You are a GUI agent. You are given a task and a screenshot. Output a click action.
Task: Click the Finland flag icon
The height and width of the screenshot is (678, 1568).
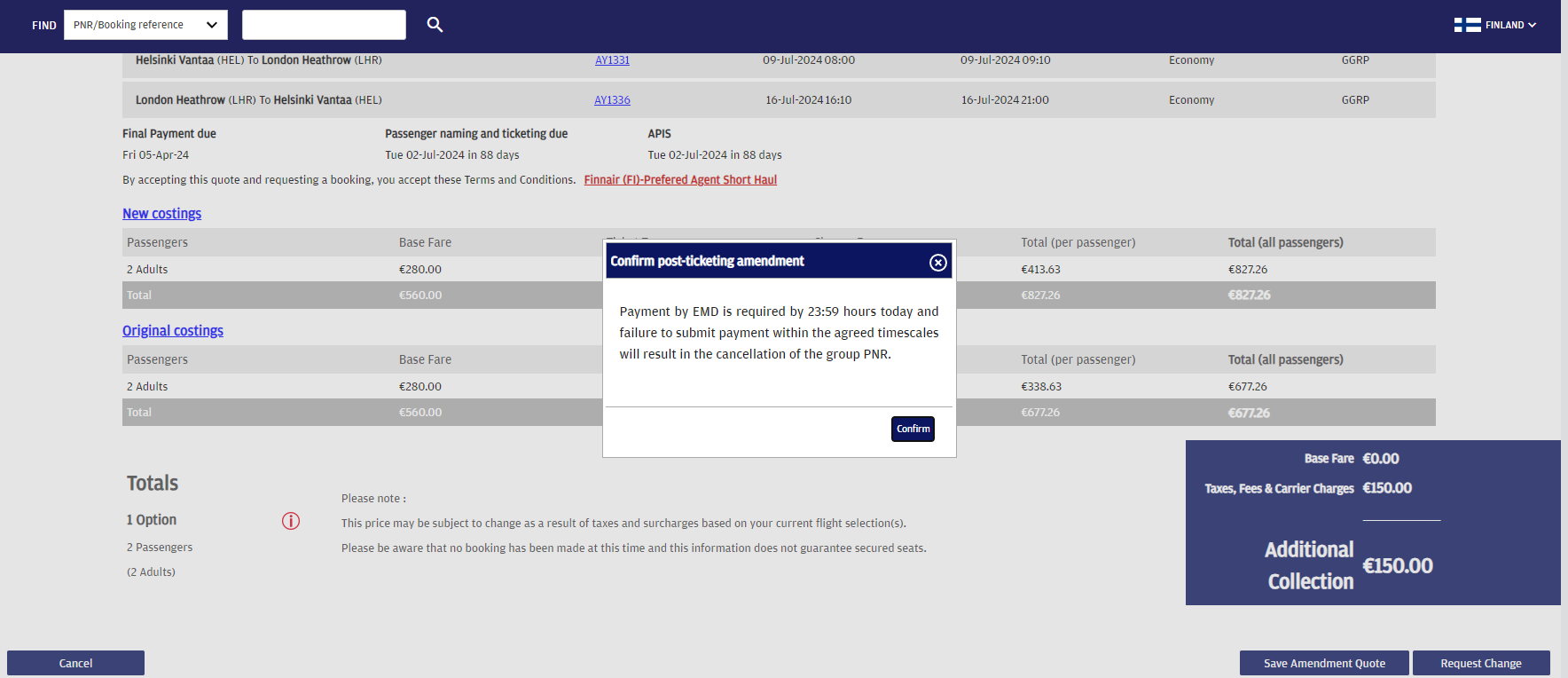click(x=1467, y=25)
